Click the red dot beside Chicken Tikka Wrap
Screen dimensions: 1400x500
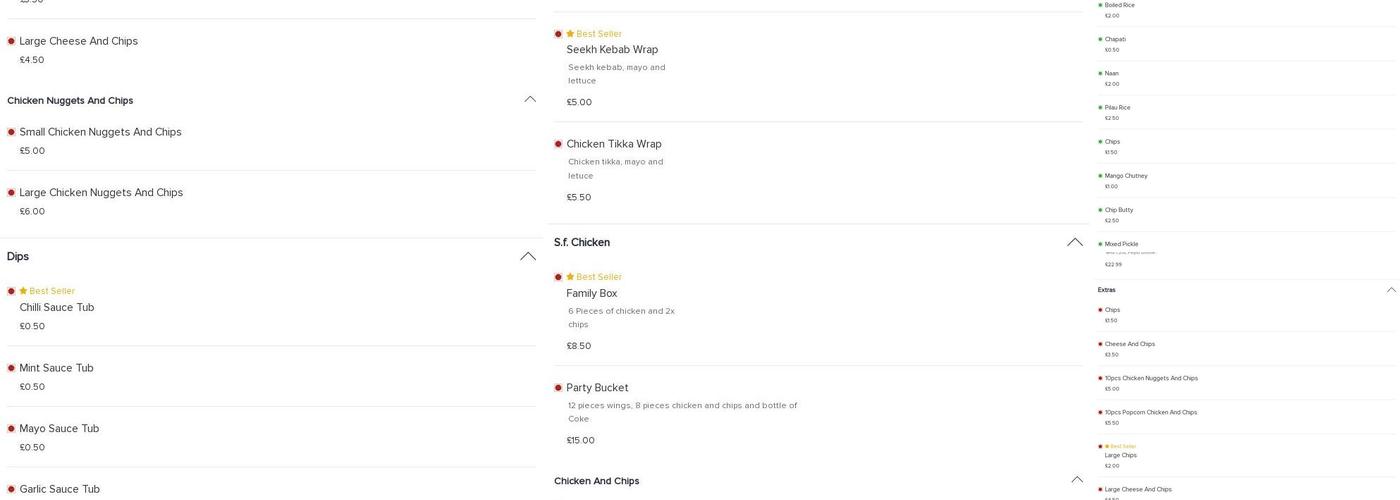(x=558, y=144)
